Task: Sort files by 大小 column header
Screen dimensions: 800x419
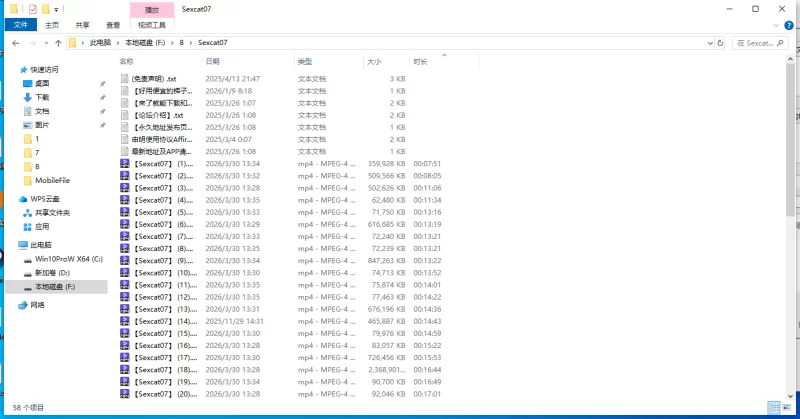Action: pos(374,61)
